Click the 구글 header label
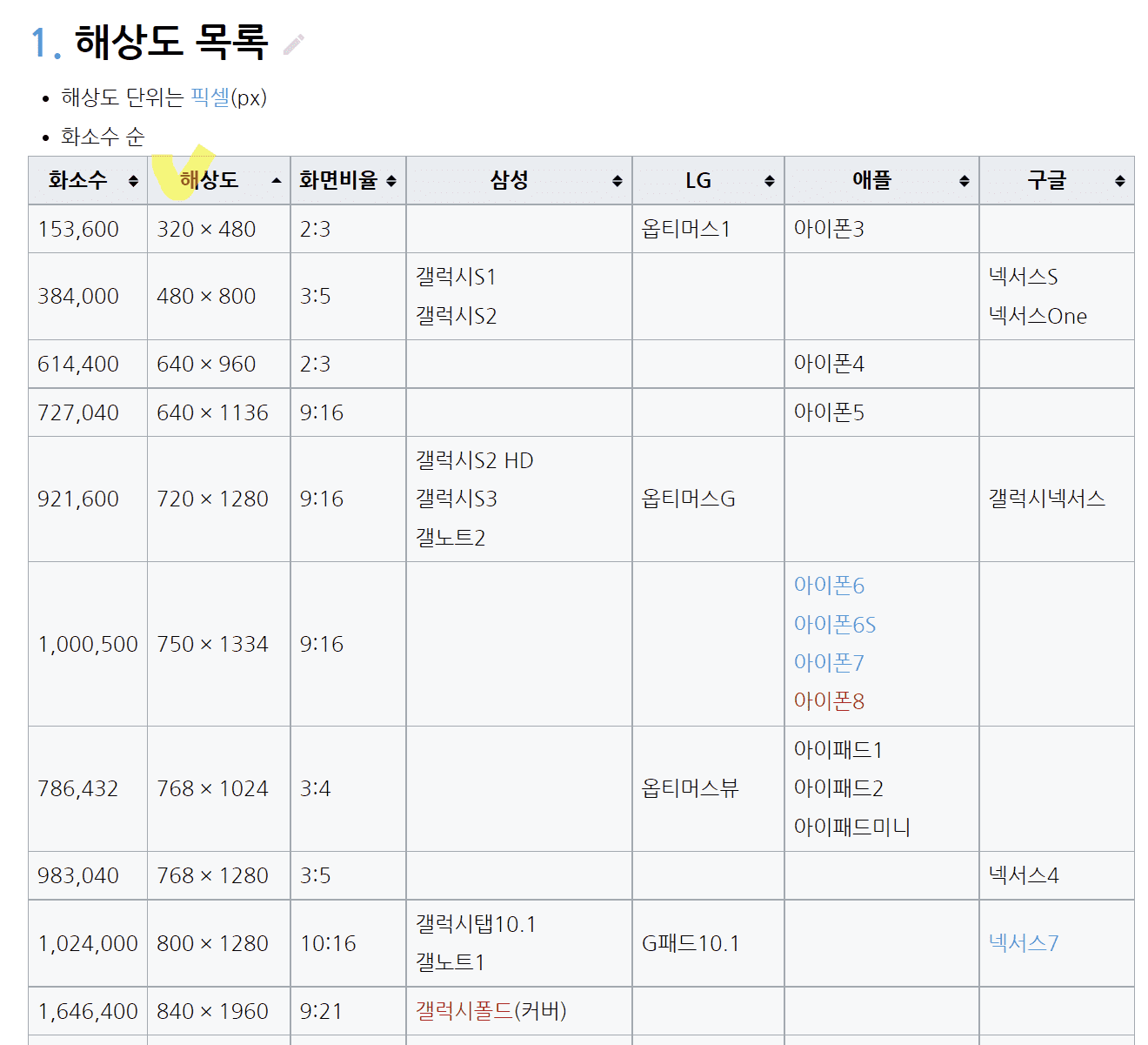The height and width of the screenshot is (1045, 1148). (x=1046, y=180)
